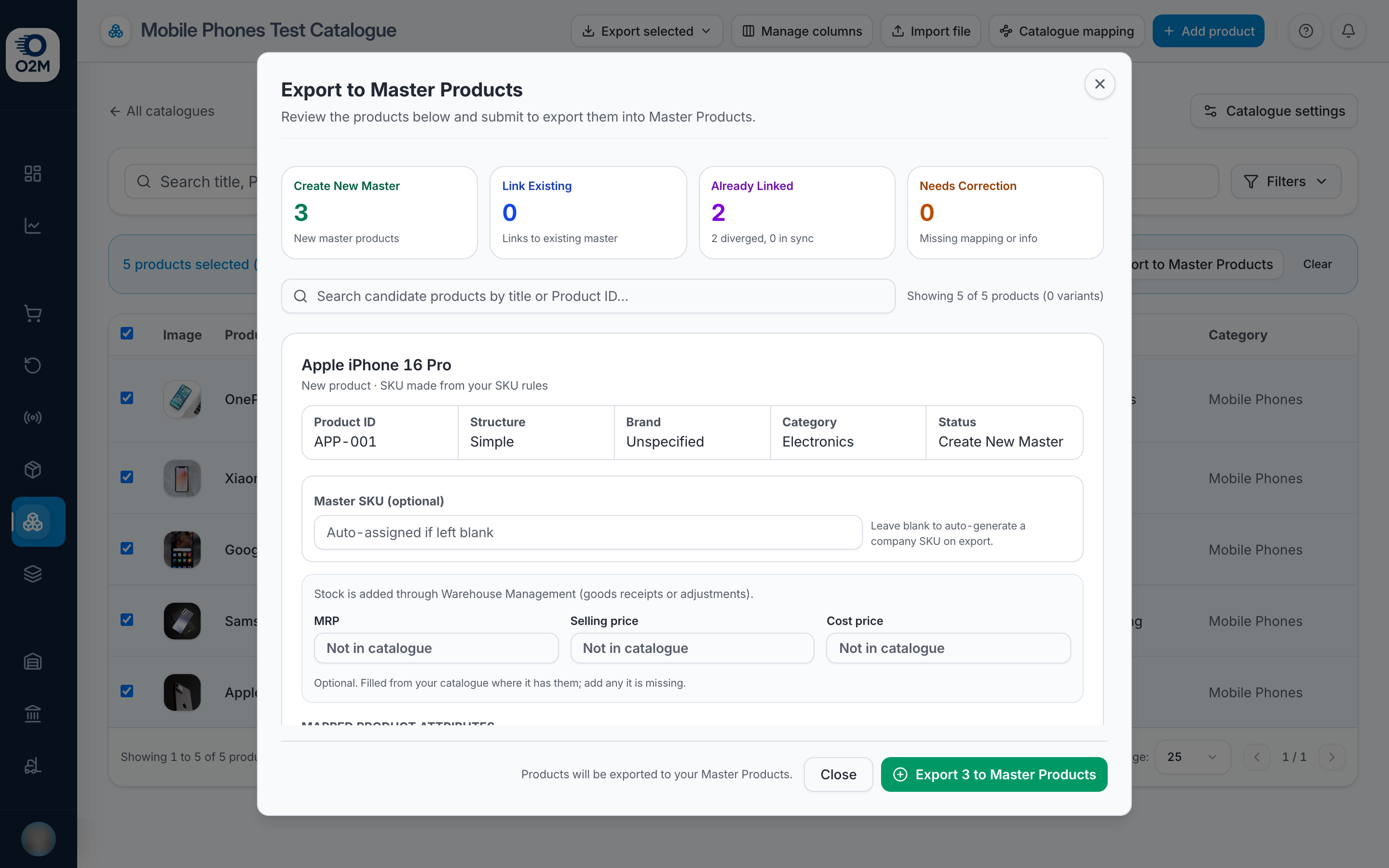Click the user avatar in sidebar
Image resolution: width=1389 pixels, height=868 pixels.
(x=39, y=839)
